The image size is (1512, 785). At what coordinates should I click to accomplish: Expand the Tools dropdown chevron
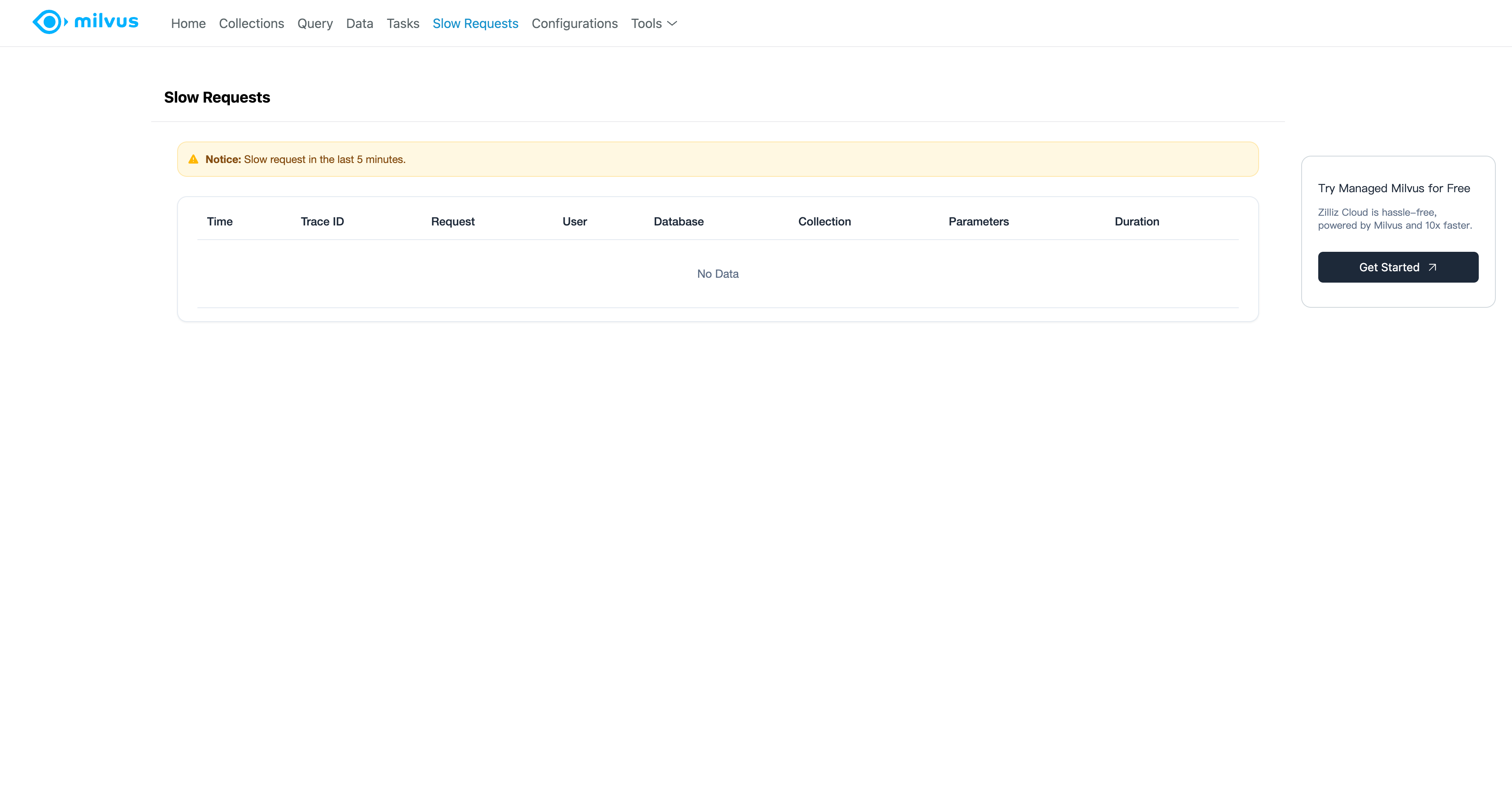672,24
